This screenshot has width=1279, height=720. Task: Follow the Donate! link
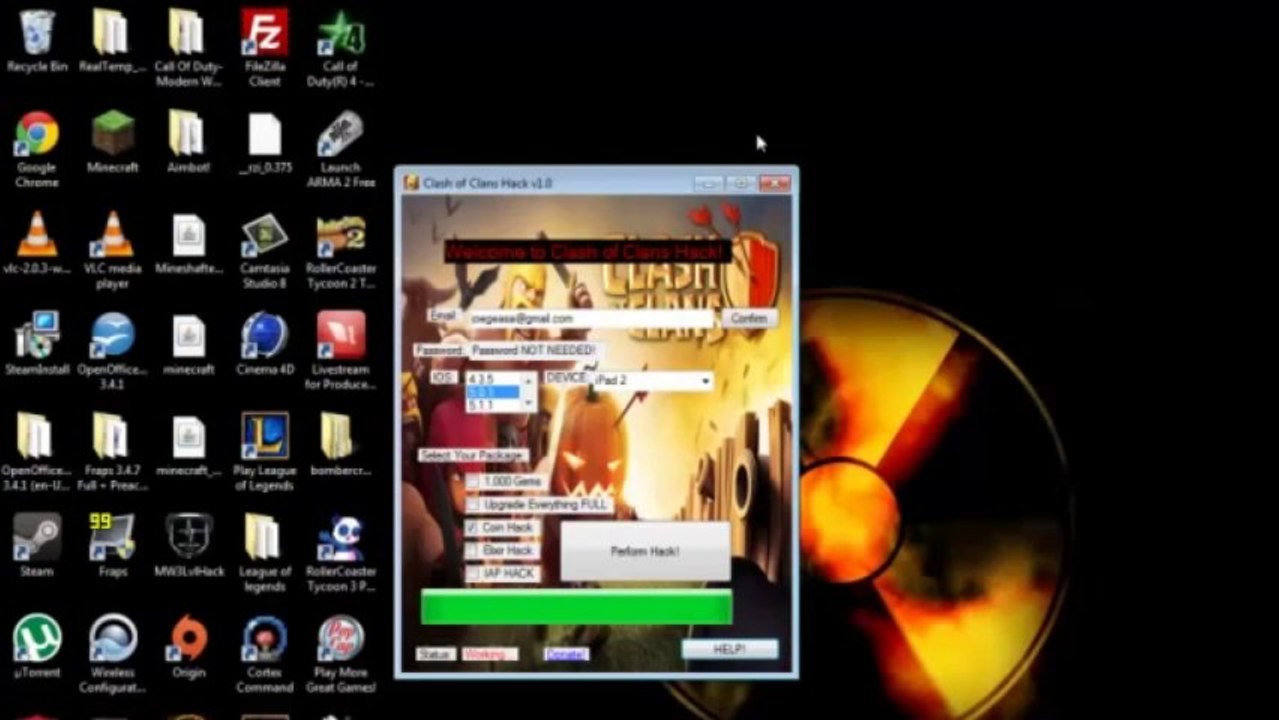coord(566,654)
